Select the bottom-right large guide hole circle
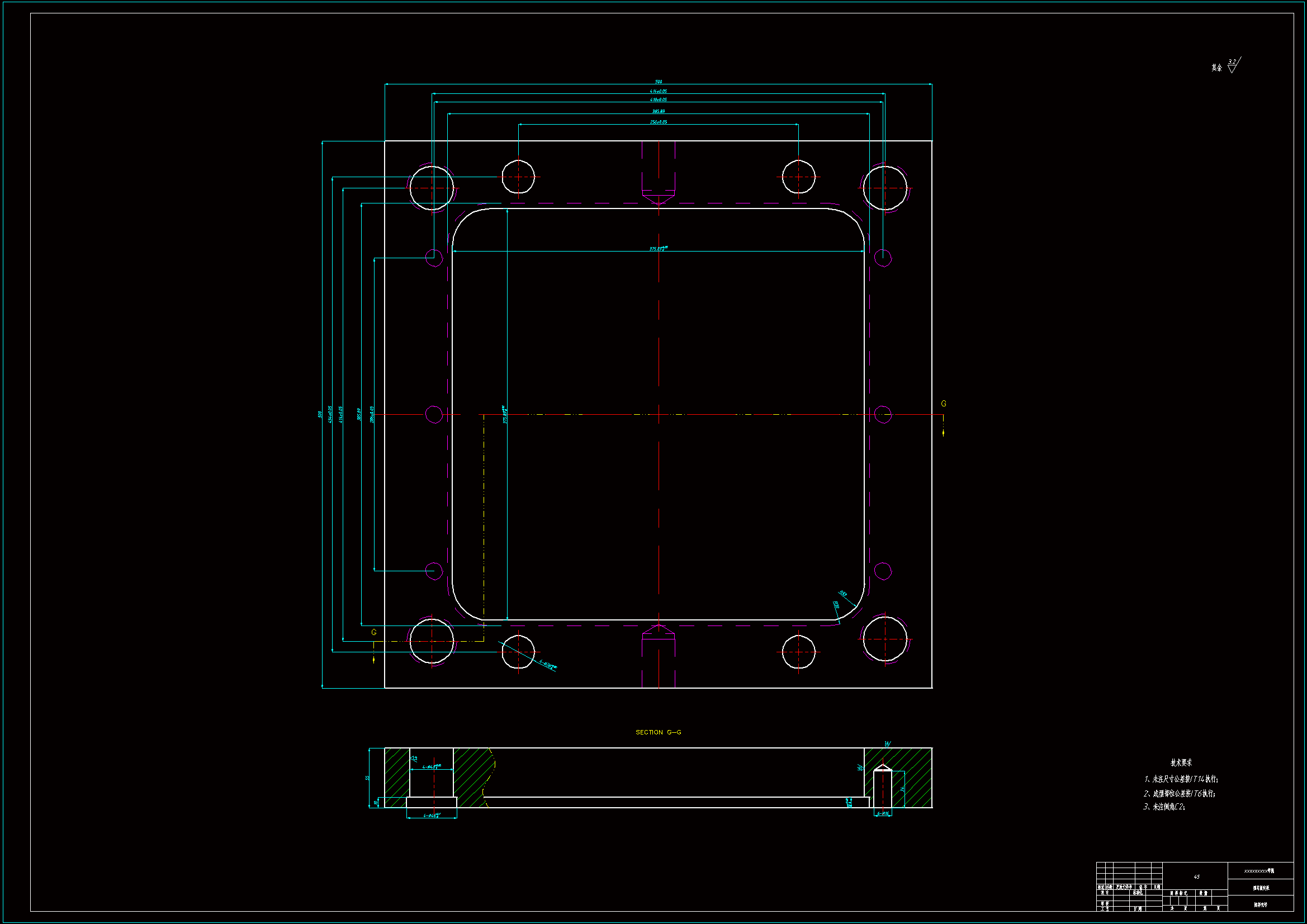Screen dimensions: 1307x924 (x=884, y=639)
